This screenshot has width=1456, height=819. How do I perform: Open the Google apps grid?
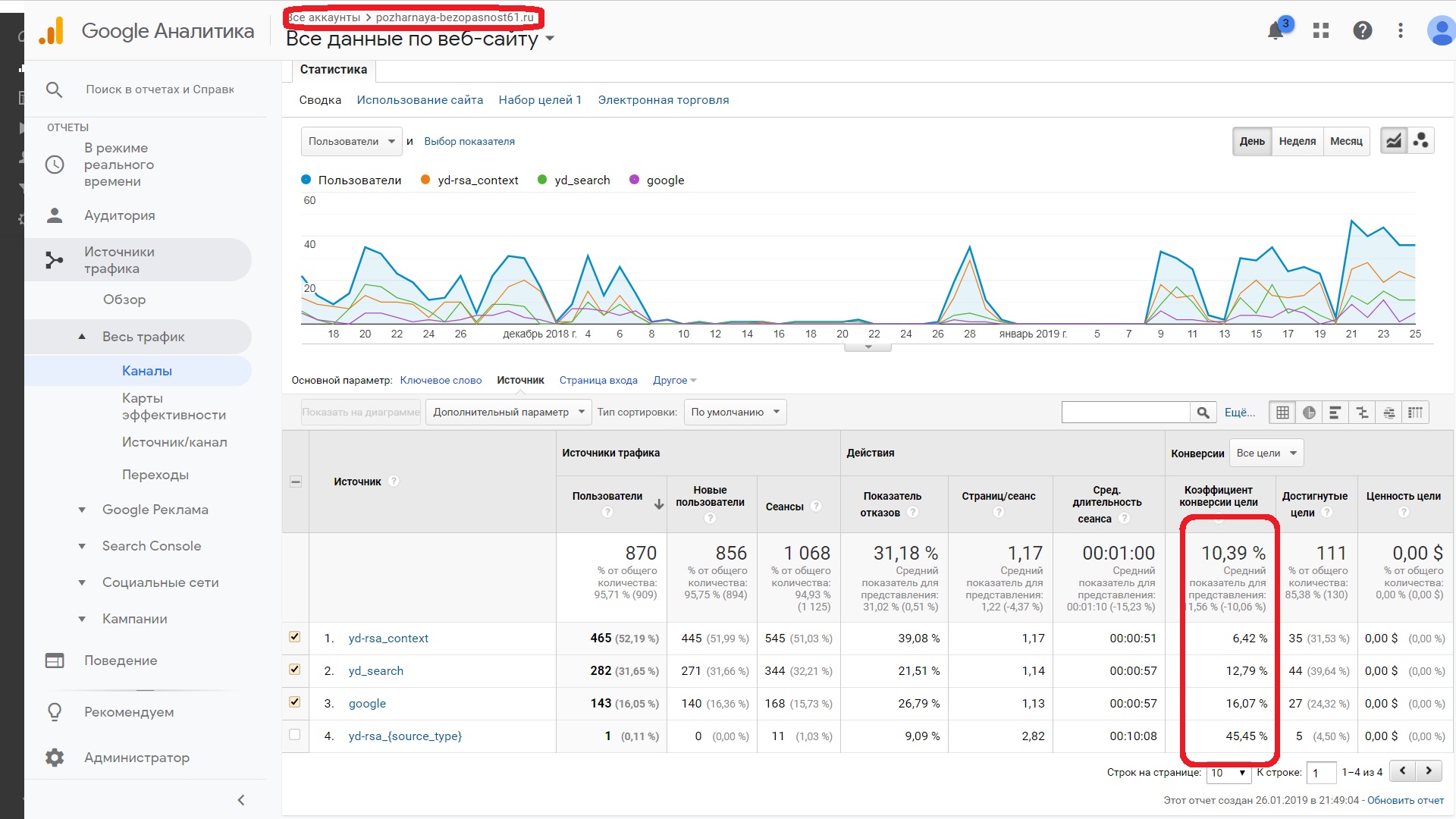pyautogui.click(x=1321, y=30)
